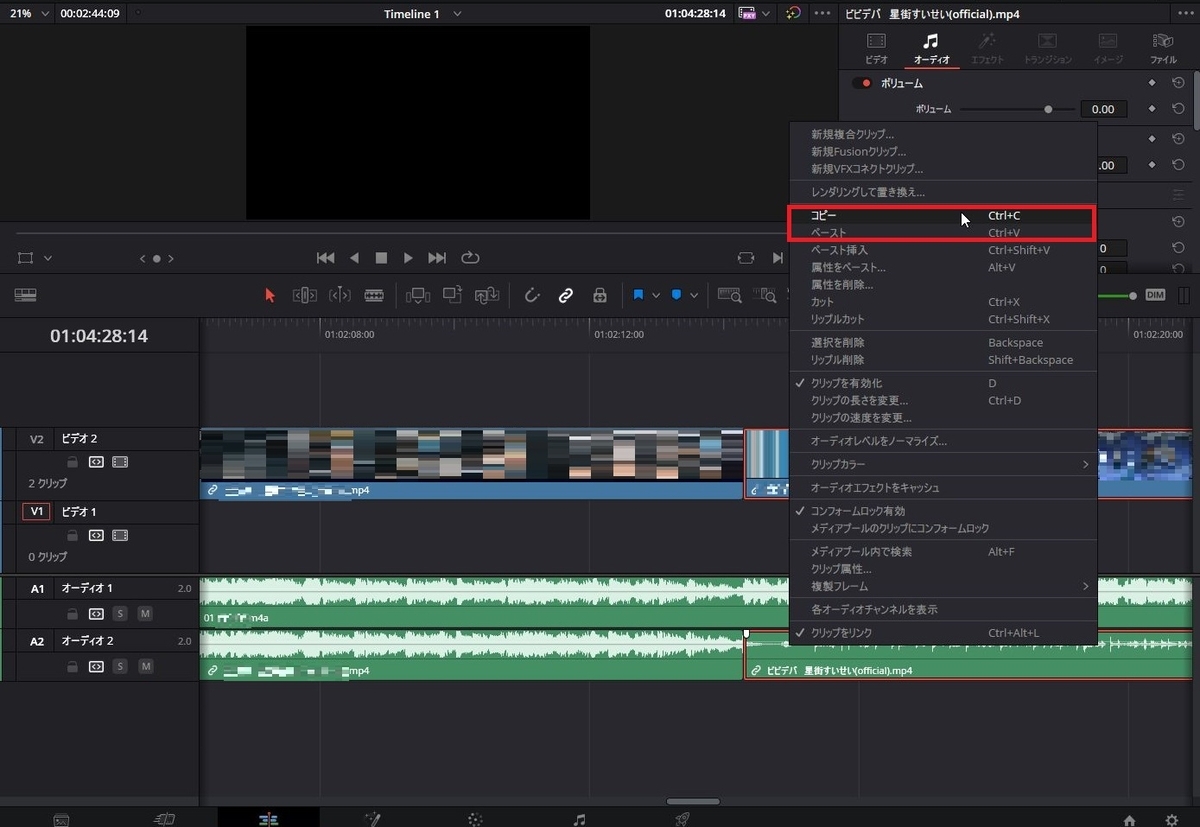The width and height of the screenshot is (1200, 827).
Task: Click match frame icon beside transport controls
Action: [x=746, y=258]
